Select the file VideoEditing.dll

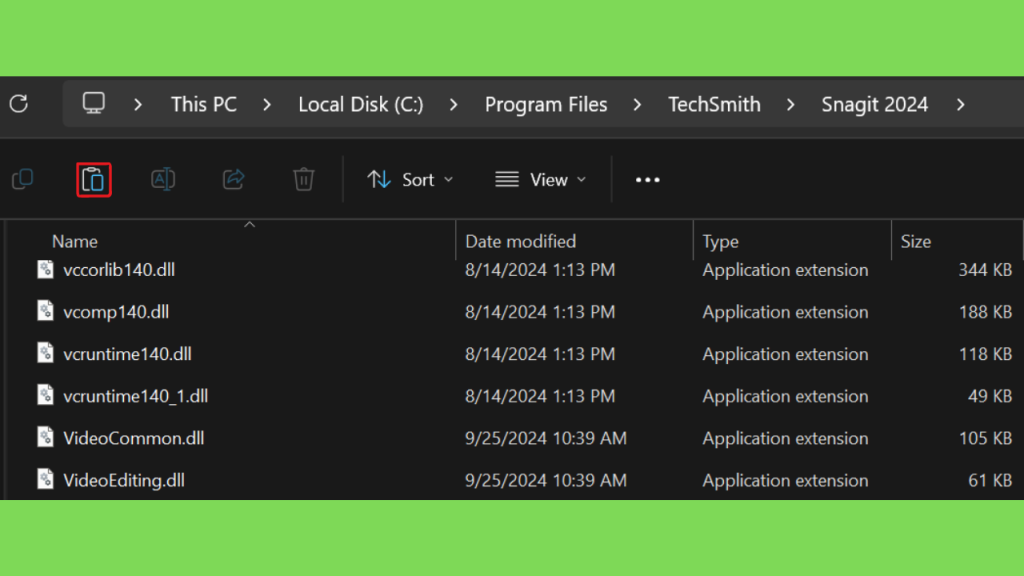click(123, 480)
